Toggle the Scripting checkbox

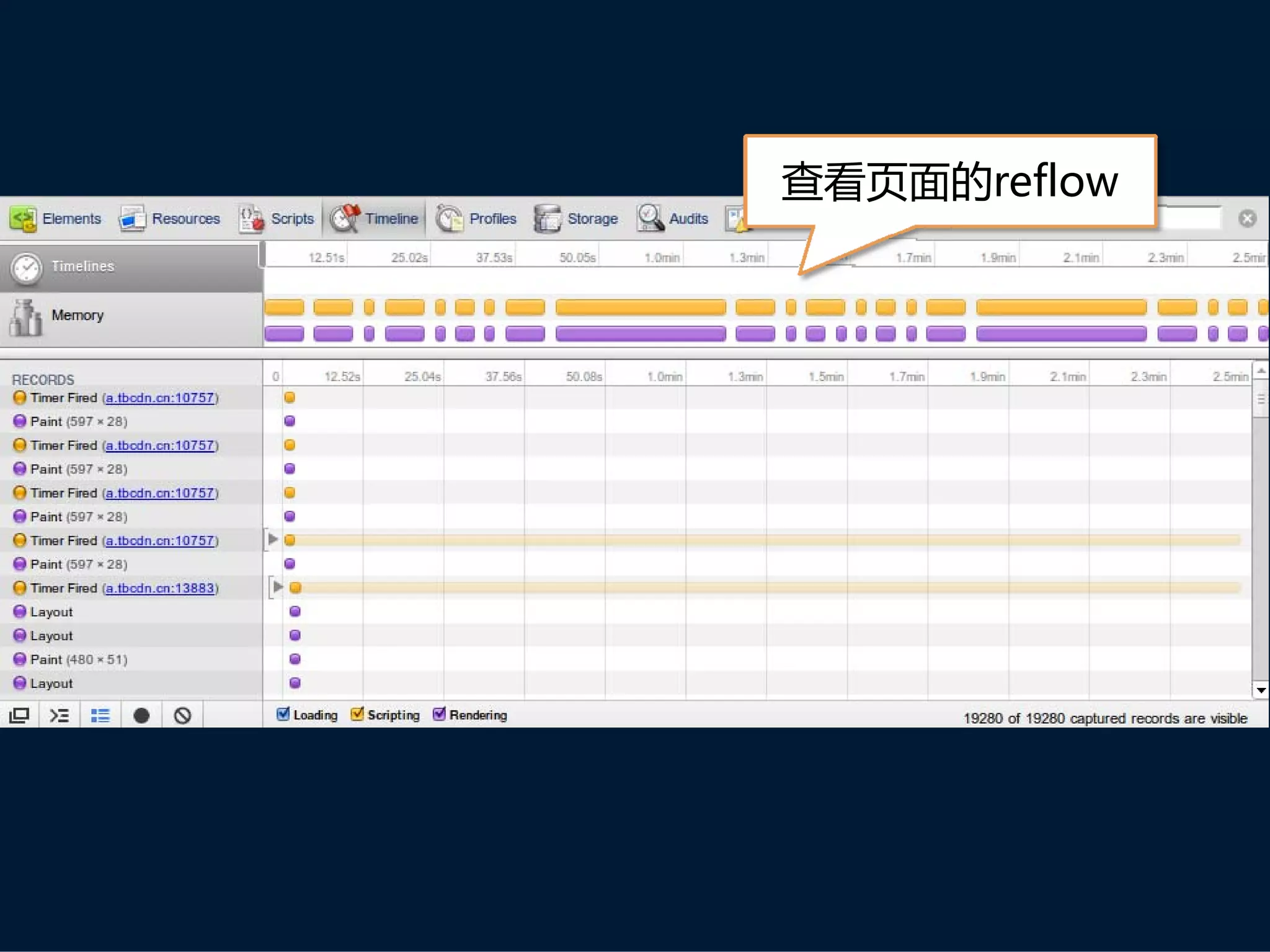(x=357, y=714)
